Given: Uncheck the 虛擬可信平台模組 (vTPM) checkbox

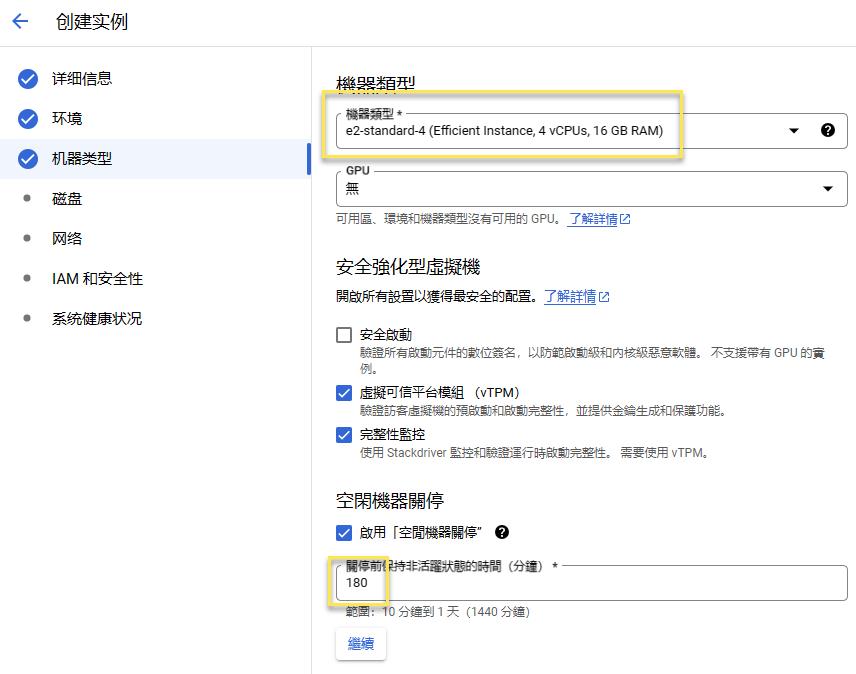Looking at the screenshot, I should pyautogui.click(x=344, y=393).
